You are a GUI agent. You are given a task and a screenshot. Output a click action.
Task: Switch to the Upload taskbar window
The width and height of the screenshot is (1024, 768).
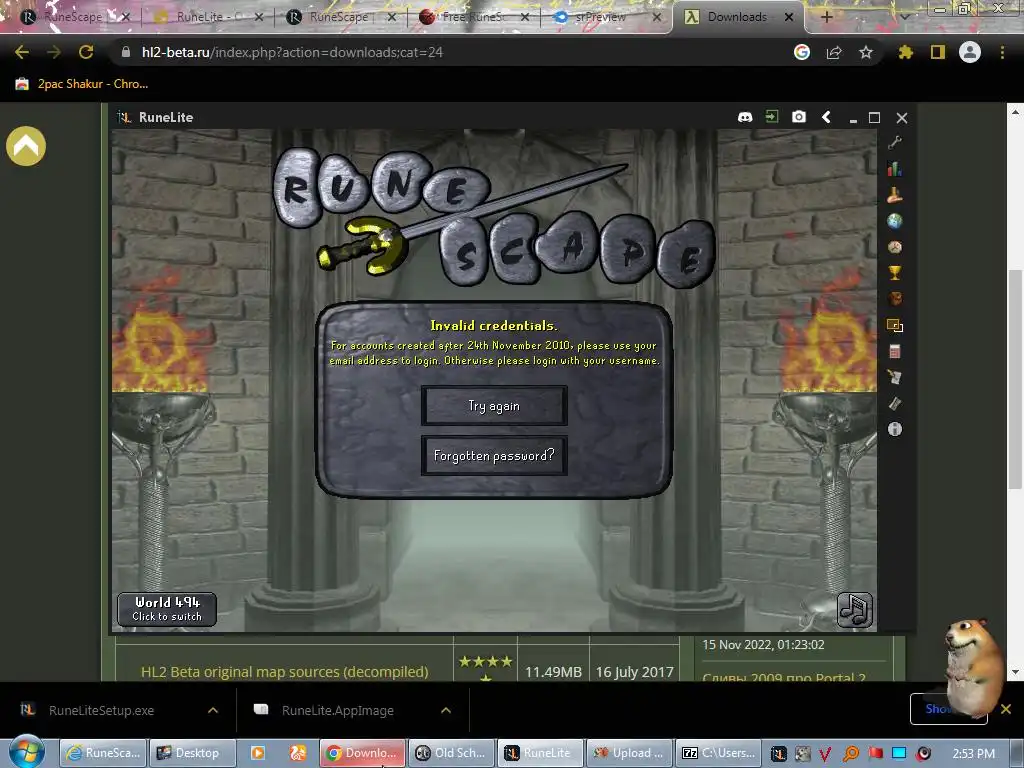tap(628, 753)
